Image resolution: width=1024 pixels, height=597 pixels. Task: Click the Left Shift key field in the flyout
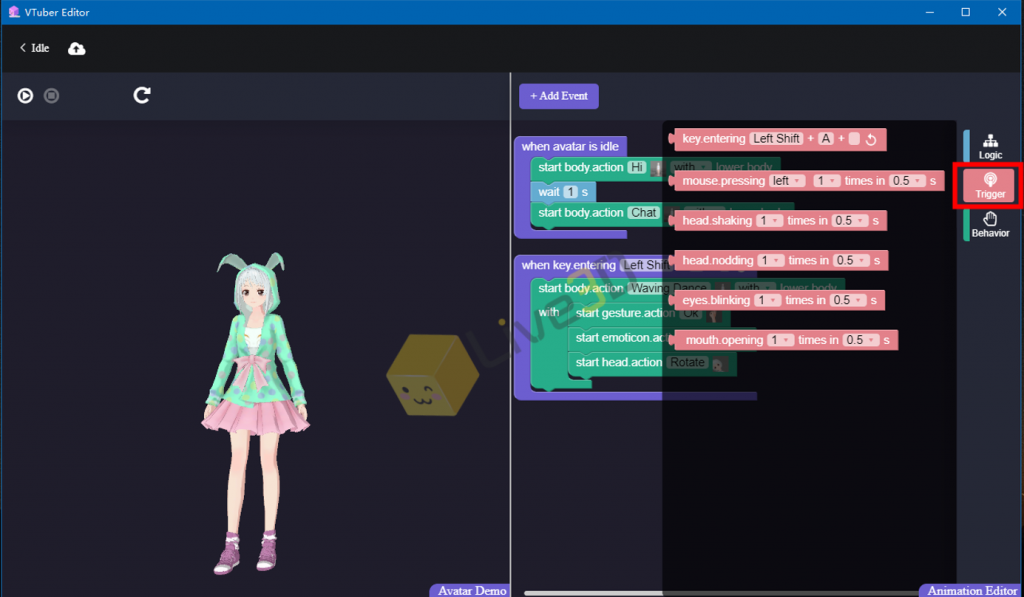coord(776,138)
